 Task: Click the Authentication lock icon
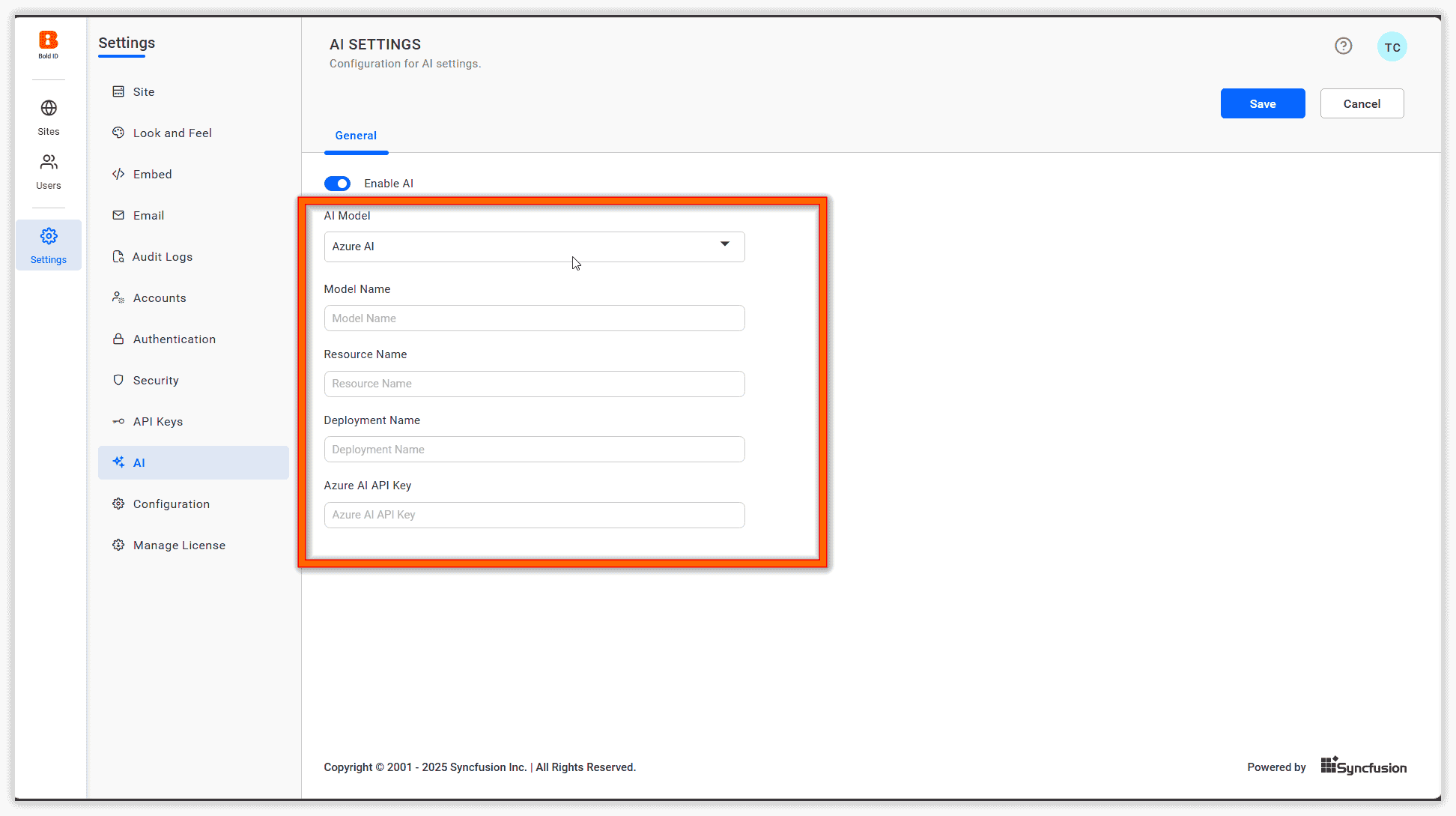click(x=118, y=339)
